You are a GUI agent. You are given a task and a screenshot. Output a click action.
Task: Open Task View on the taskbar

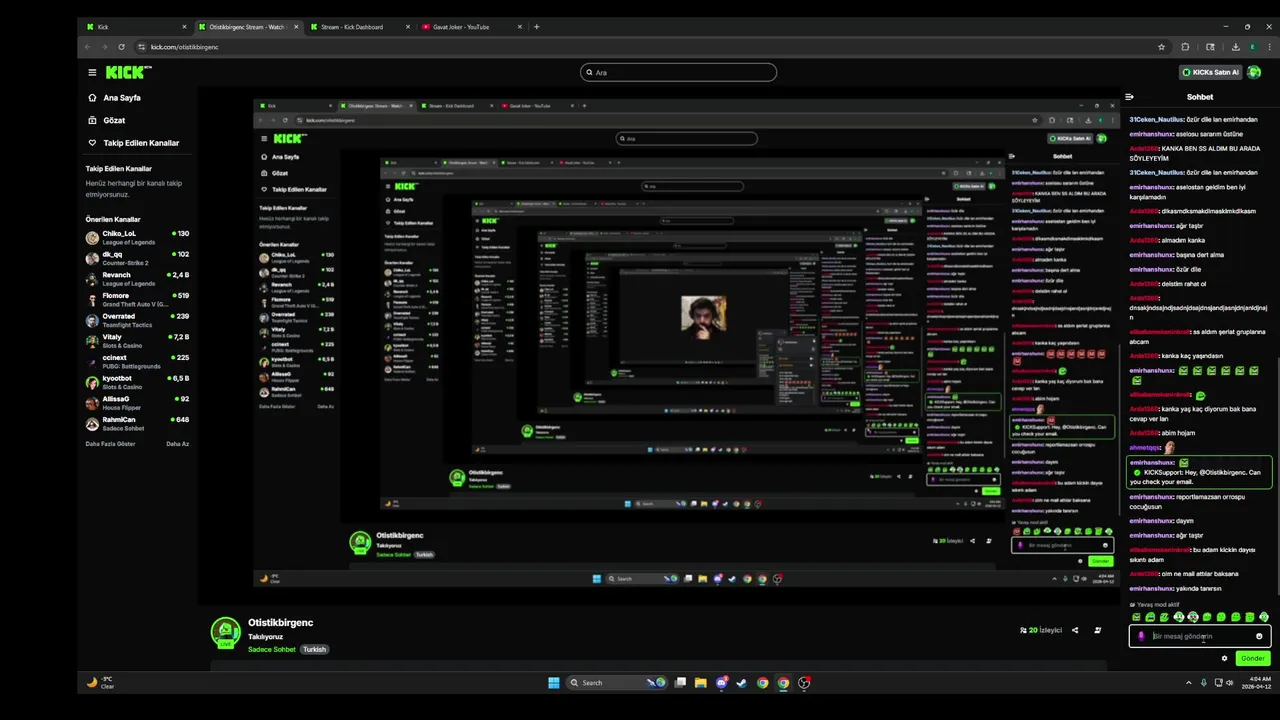680,683
